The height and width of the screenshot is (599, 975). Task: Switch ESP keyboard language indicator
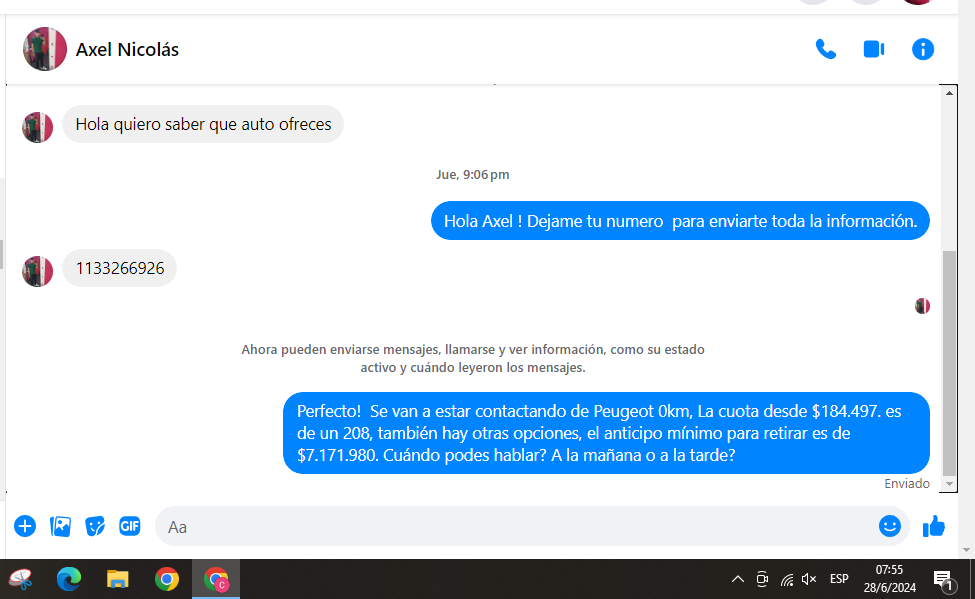click(839, 579)
